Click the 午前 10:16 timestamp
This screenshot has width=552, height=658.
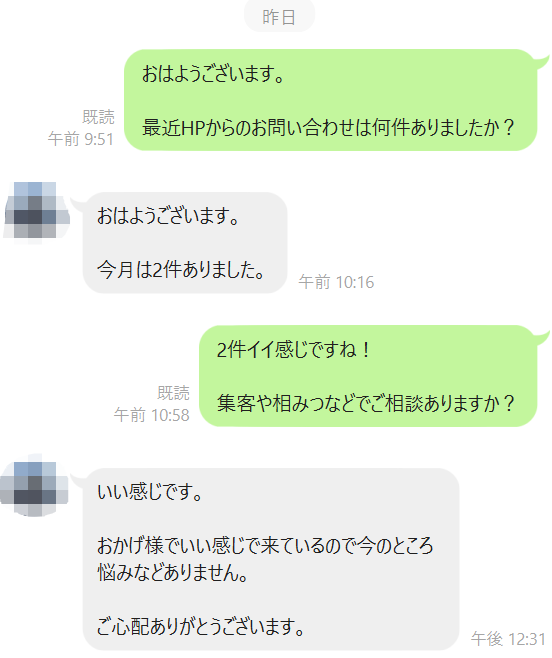click(x=336, y=282)
